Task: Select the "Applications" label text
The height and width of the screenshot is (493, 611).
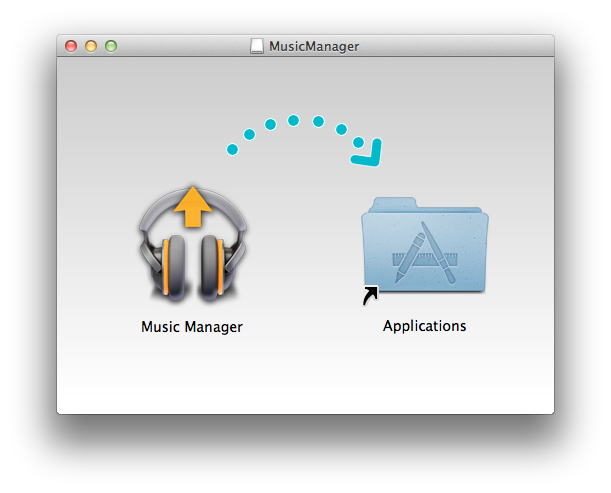Action: [424, 326]
